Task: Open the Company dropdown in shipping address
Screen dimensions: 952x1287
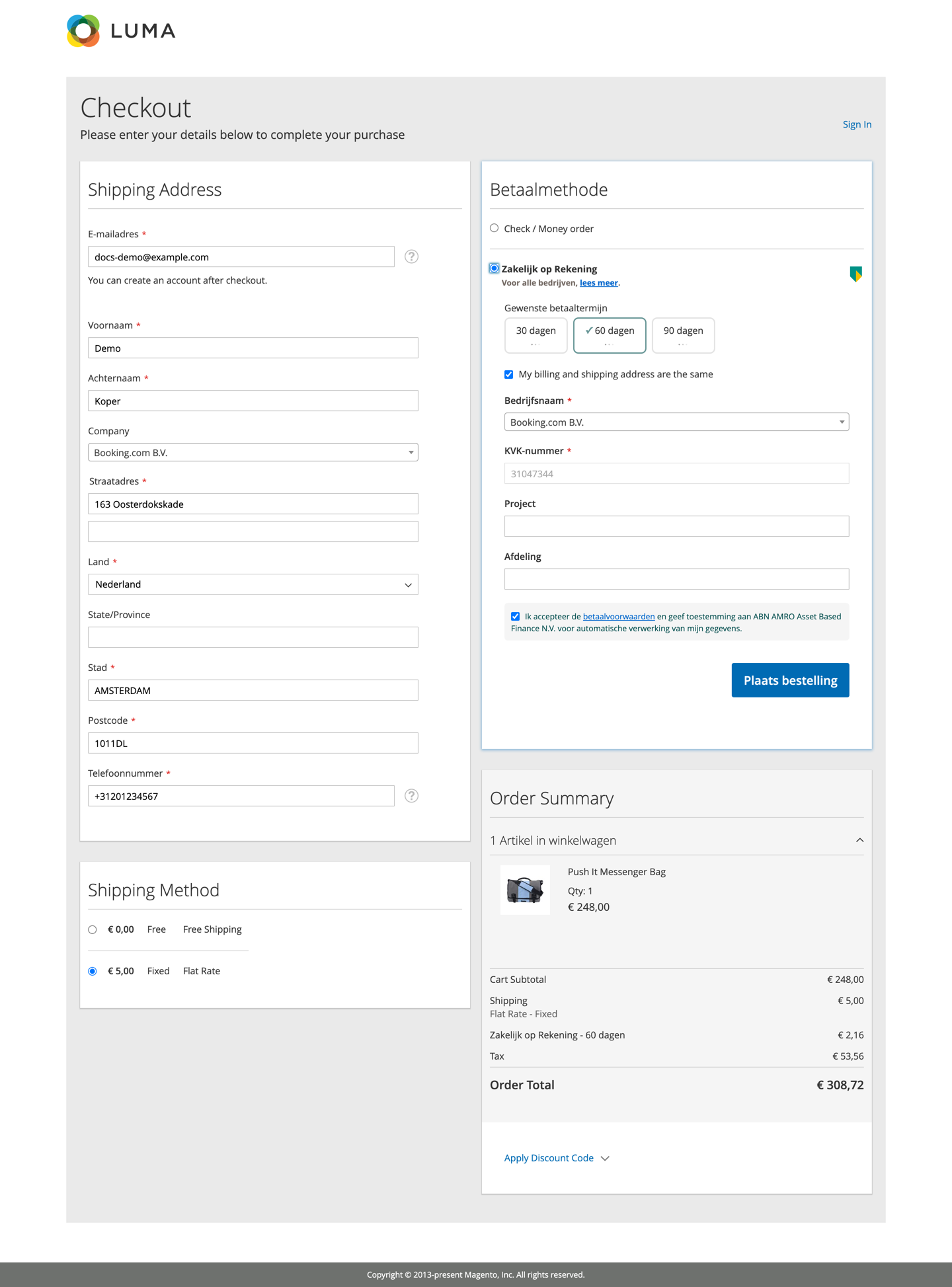Action: coord(253,452)
